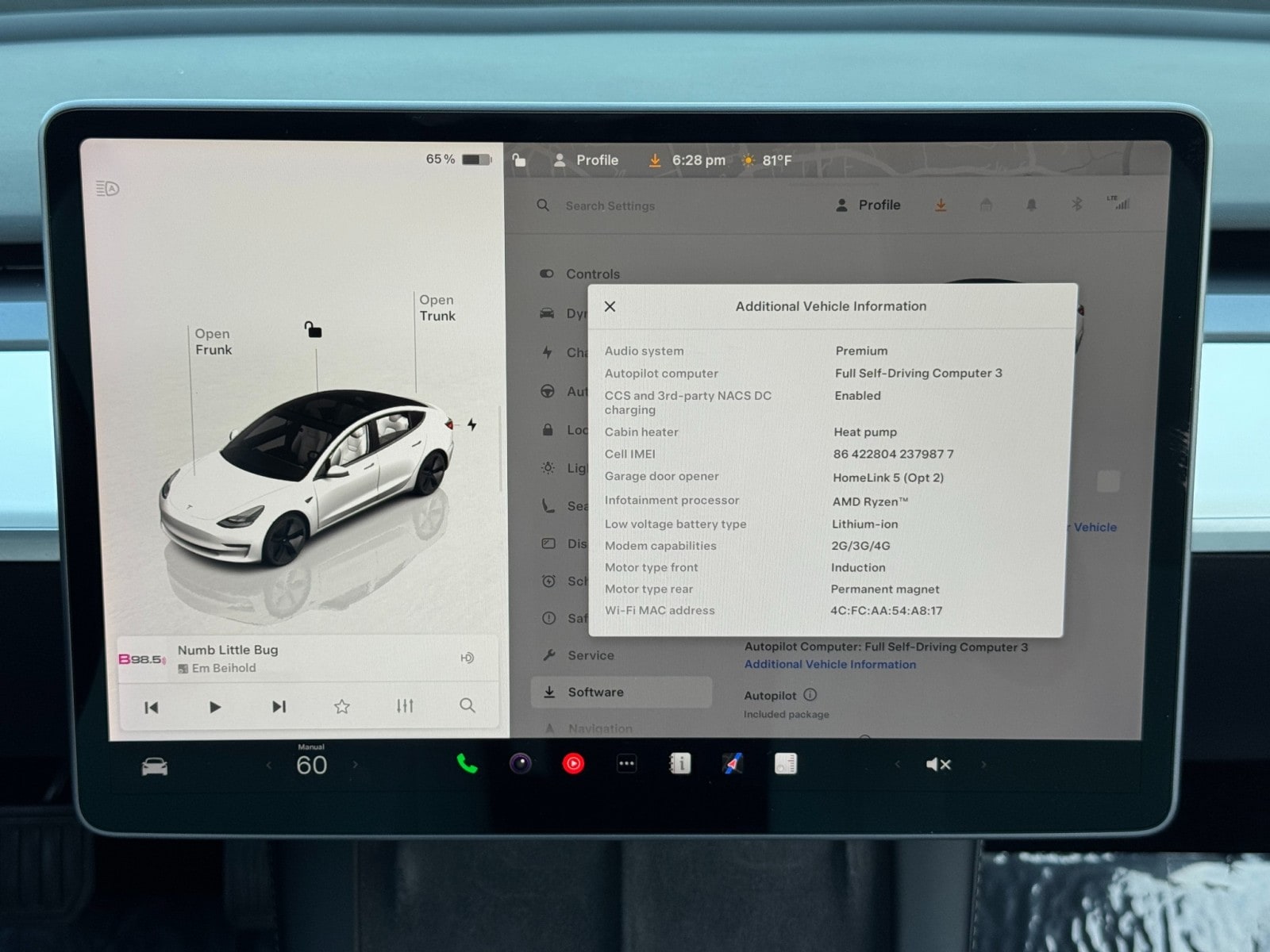Tap the car controls icon
The width and height of the screenshot is (1270, 952).
coord(154,767)
